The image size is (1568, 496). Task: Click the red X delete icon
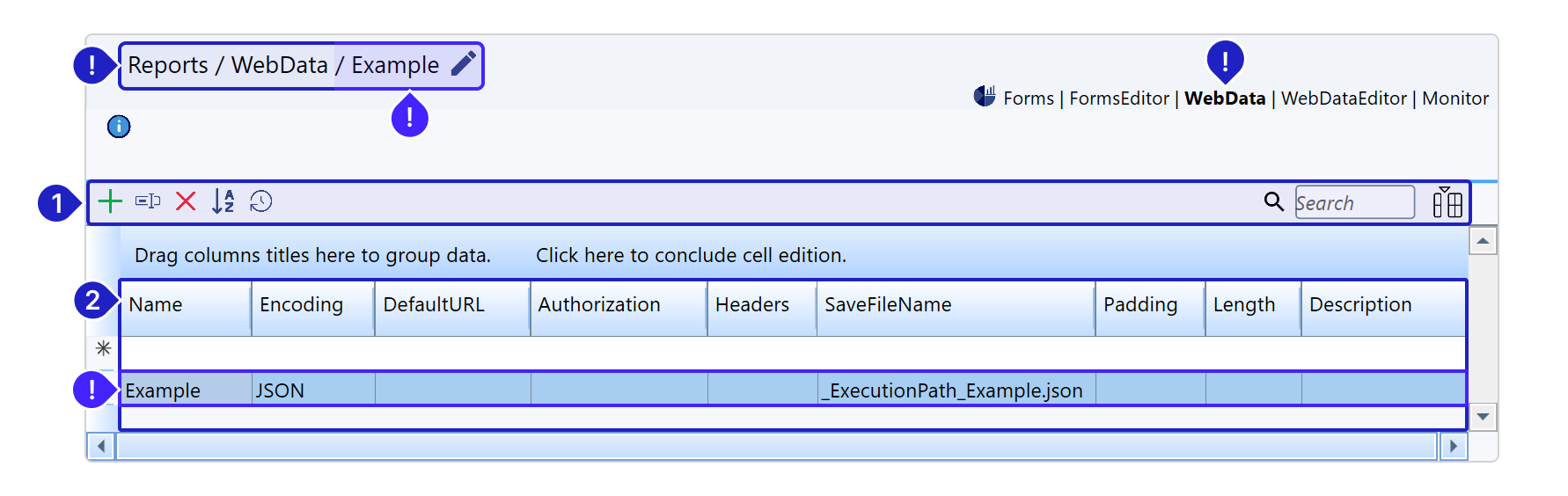click(x=186, y=201)
